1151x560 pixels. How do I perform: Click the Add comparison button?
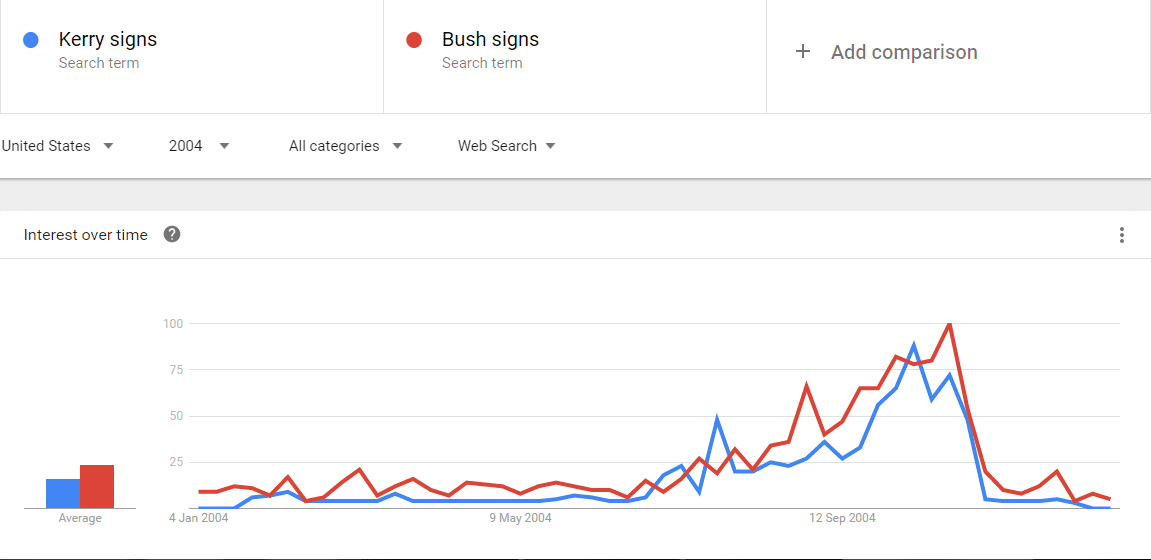[x=886, y=52]
